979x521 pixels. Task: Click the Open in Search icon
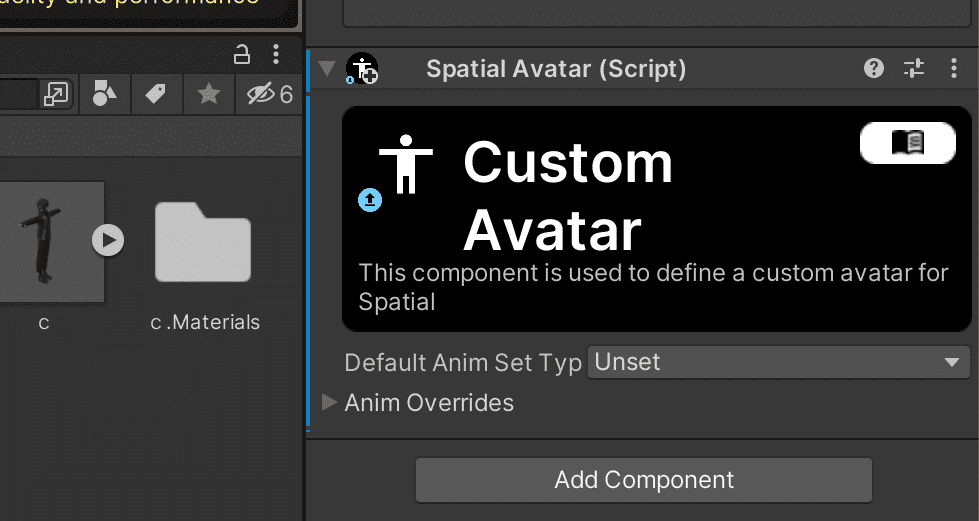(56, 95)
